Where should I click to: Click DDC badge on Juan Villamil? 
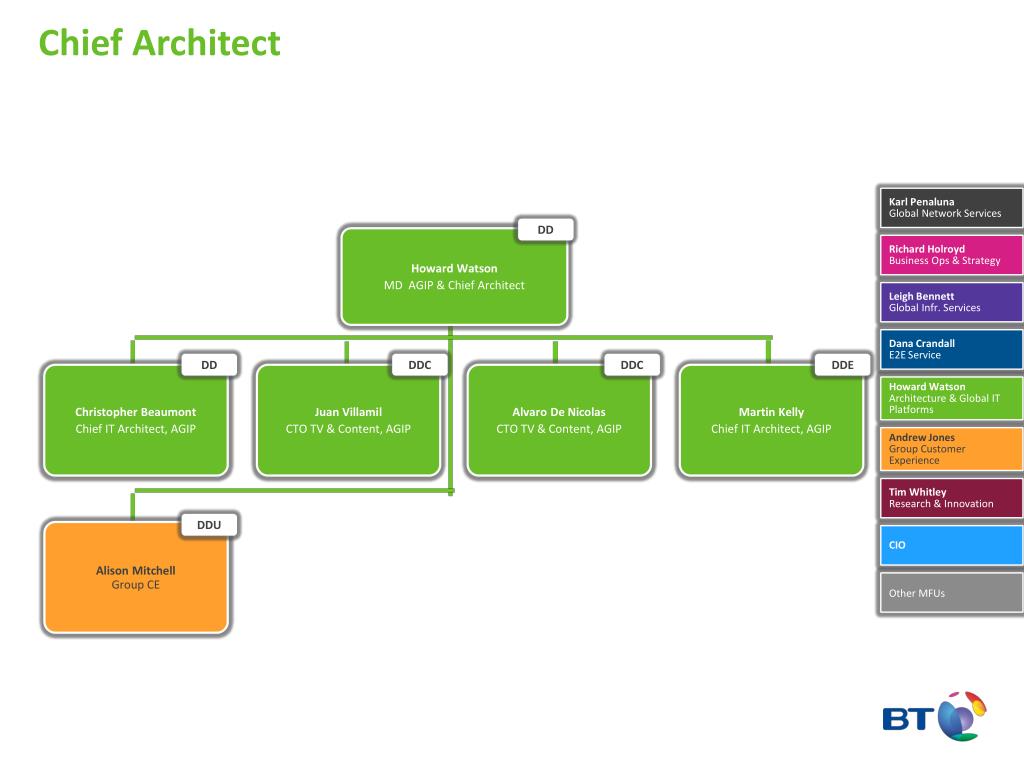click(420, 365)
